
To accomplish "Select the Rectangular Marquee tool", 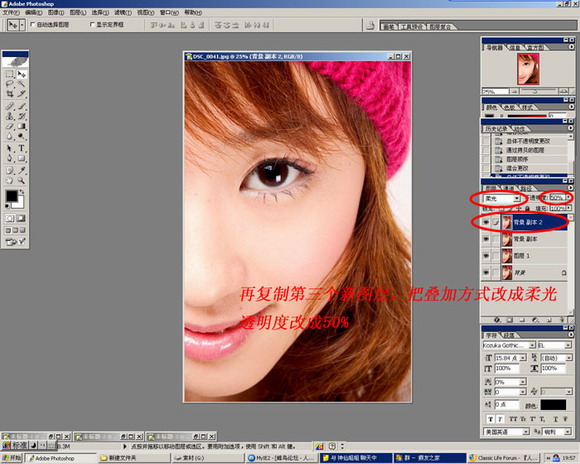I will pyautogui.click(x=10, y=74).
